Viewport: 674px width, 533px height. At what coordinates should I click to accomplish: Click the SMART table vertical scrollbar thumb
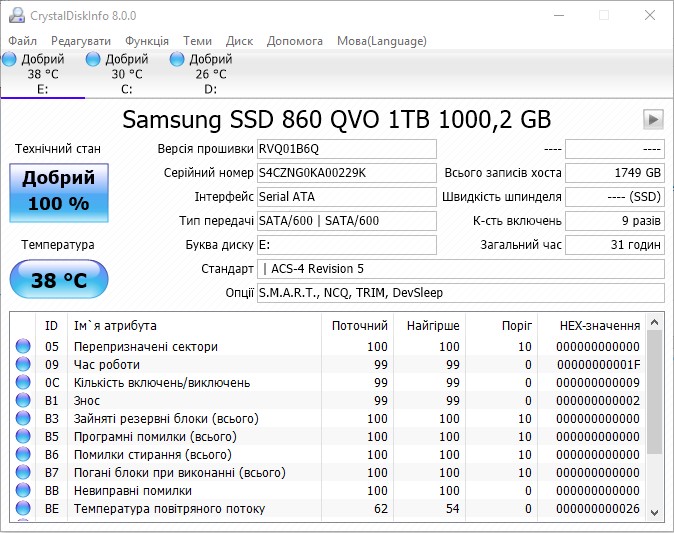[x=655, y=392]
